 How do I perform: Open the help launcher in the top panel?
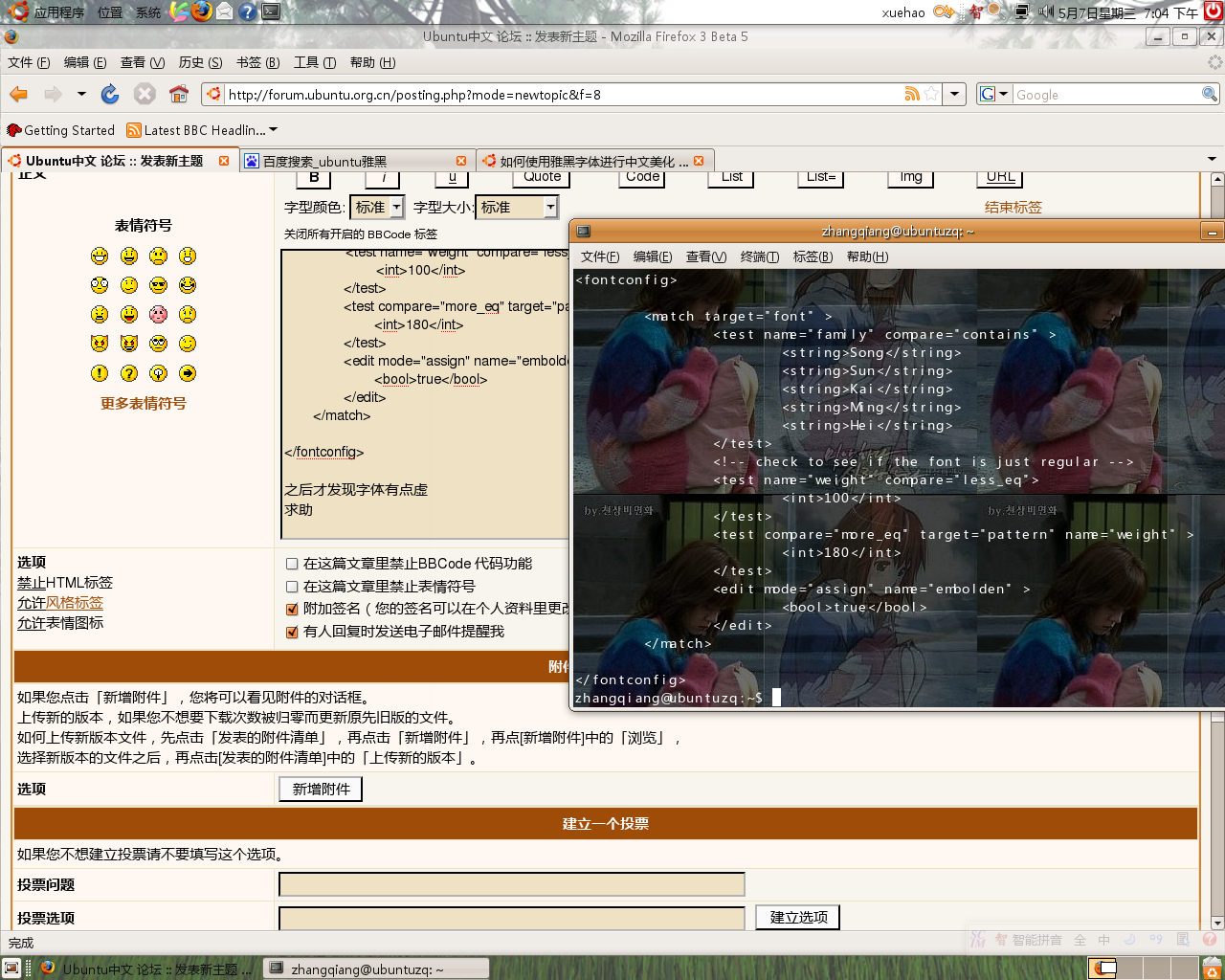tap(248, 11)
